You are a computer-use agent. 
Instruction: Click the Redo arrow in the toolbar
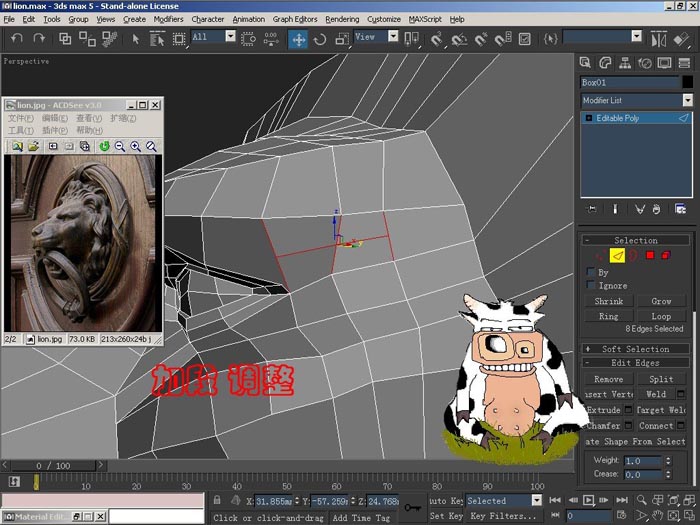(39, 39)
